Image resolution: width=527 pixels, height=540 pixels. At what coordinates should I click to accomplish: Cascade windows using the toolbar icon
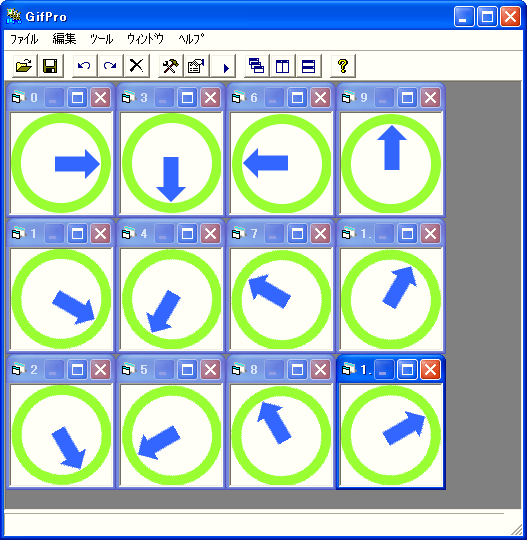tap(257, 65)
